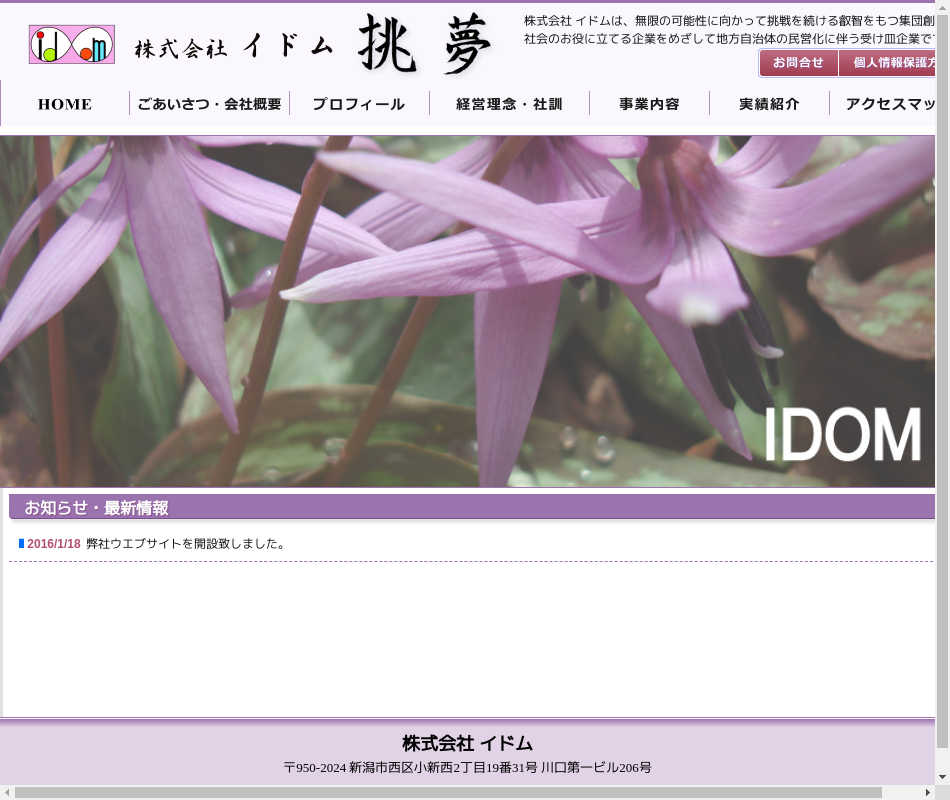Image resolution: width=950 pixels, height=800 pixels.
Task: Click the blue news bullet marker
Action: coord(21,544)
